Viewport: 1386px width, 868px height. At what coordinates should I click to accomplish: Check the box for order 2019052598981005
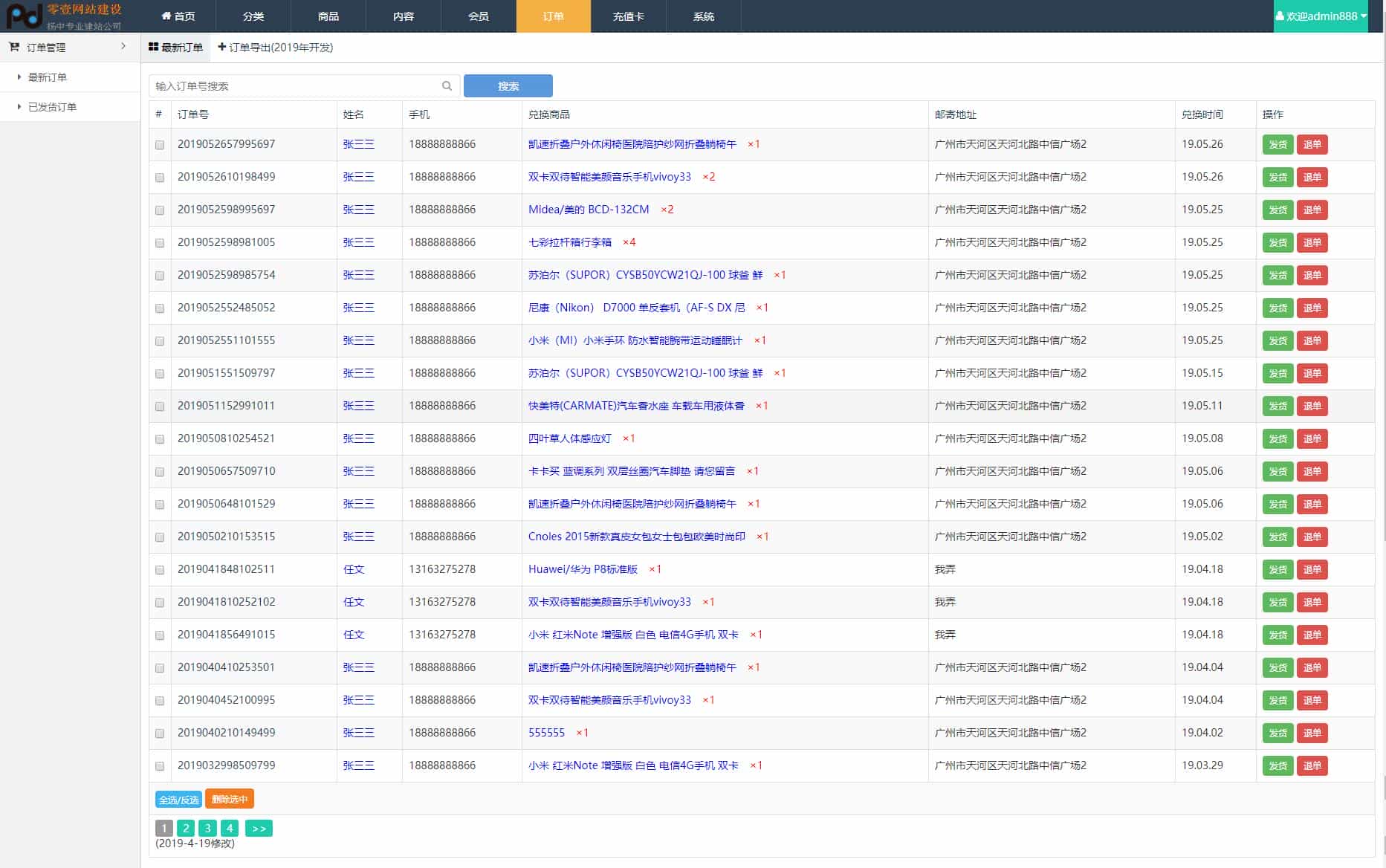[160, 243]
